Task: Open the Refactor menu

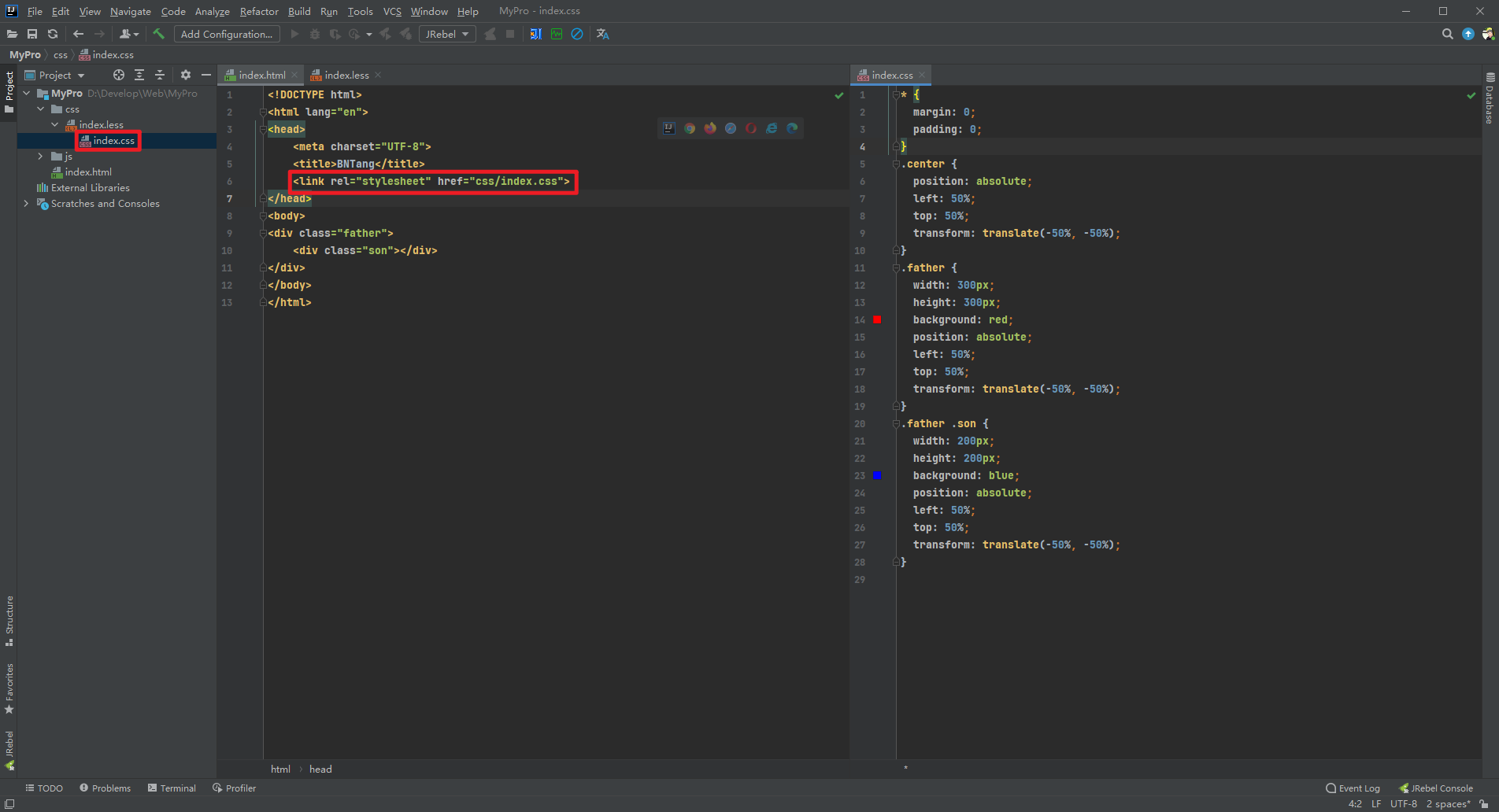Action: [259, 11]
